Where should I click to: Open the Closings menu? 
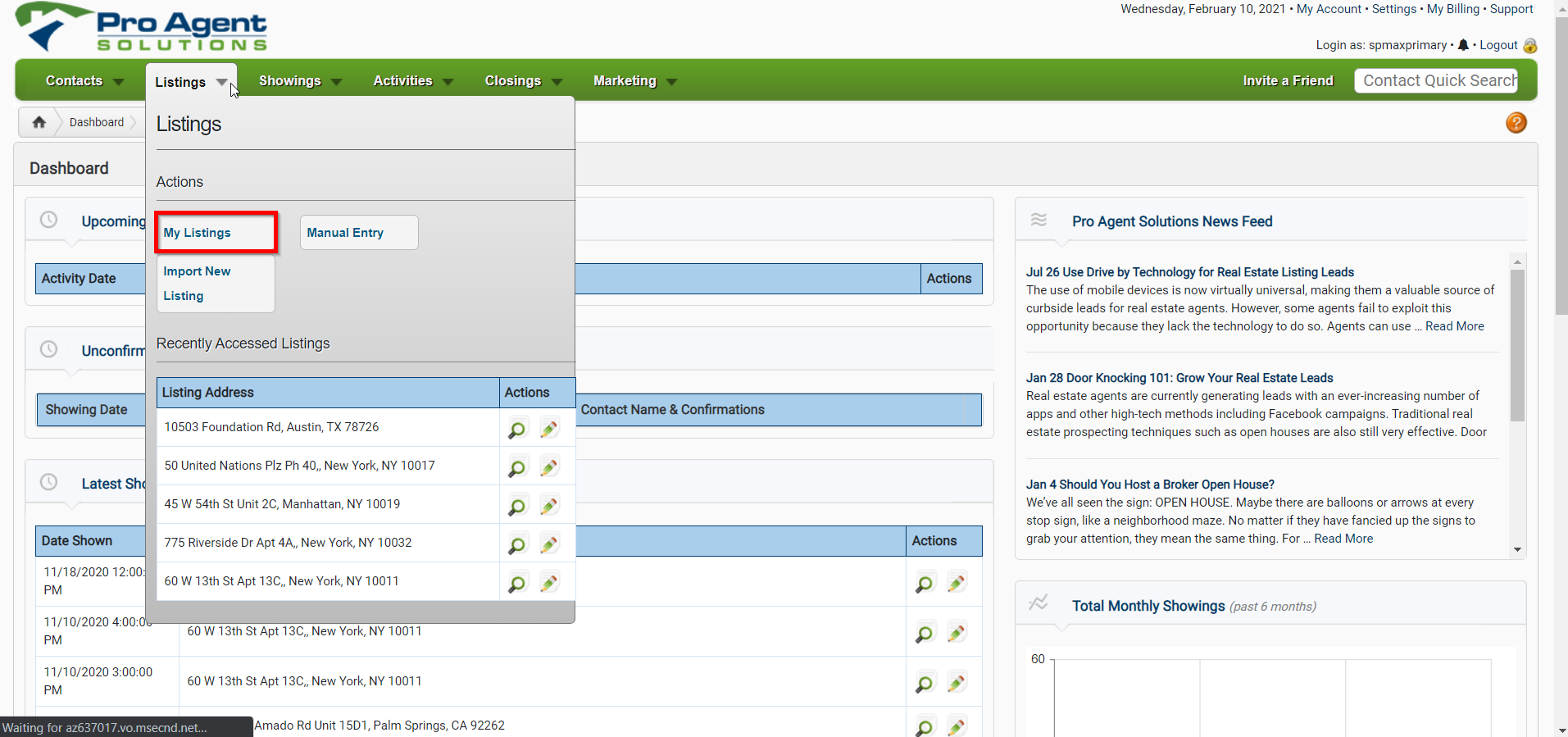512,80
